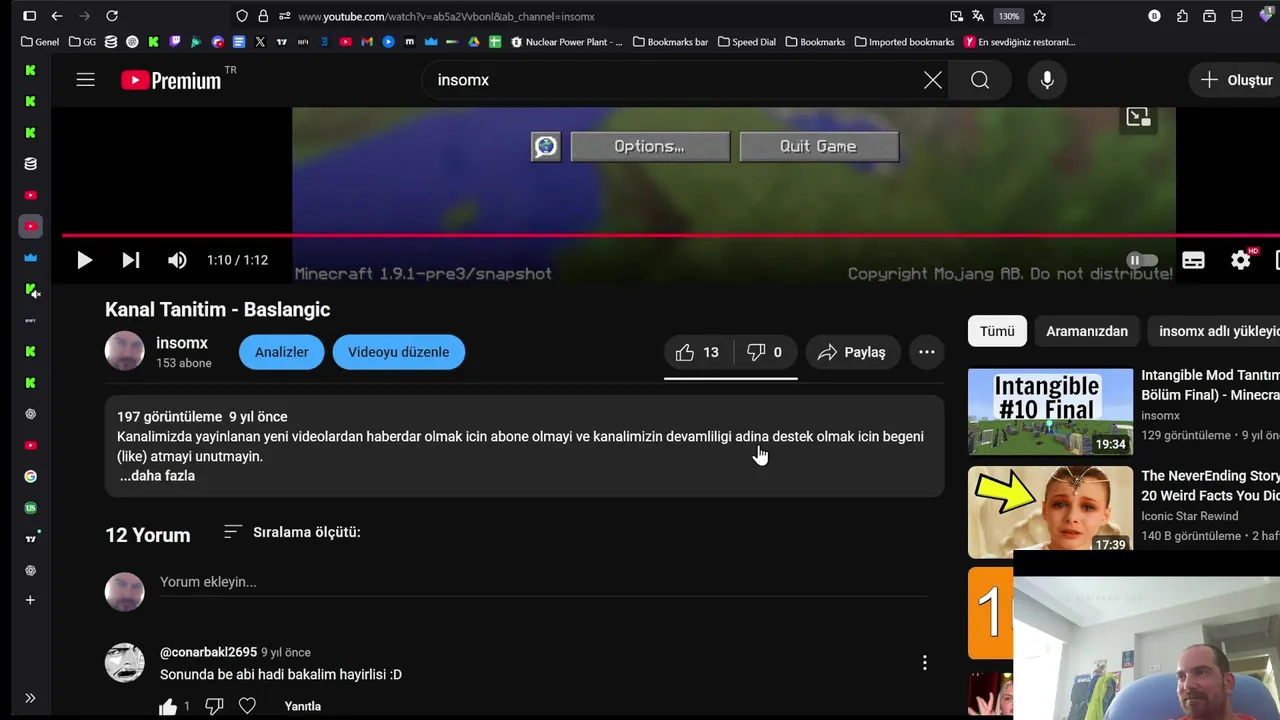This screenshot has height=720, width=1280.
Task: Open the Speed Dial folder
Action: tap(746, 42)
